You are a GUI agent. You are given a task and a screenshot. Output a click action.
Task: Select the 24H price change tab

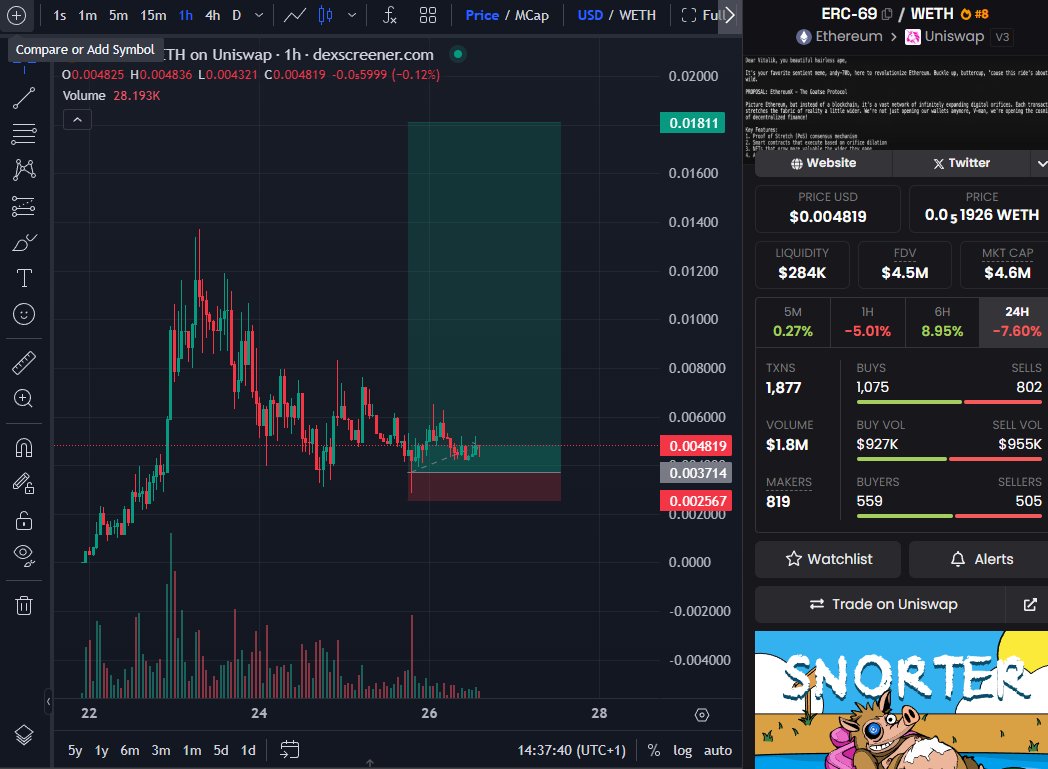(1016, 321)
